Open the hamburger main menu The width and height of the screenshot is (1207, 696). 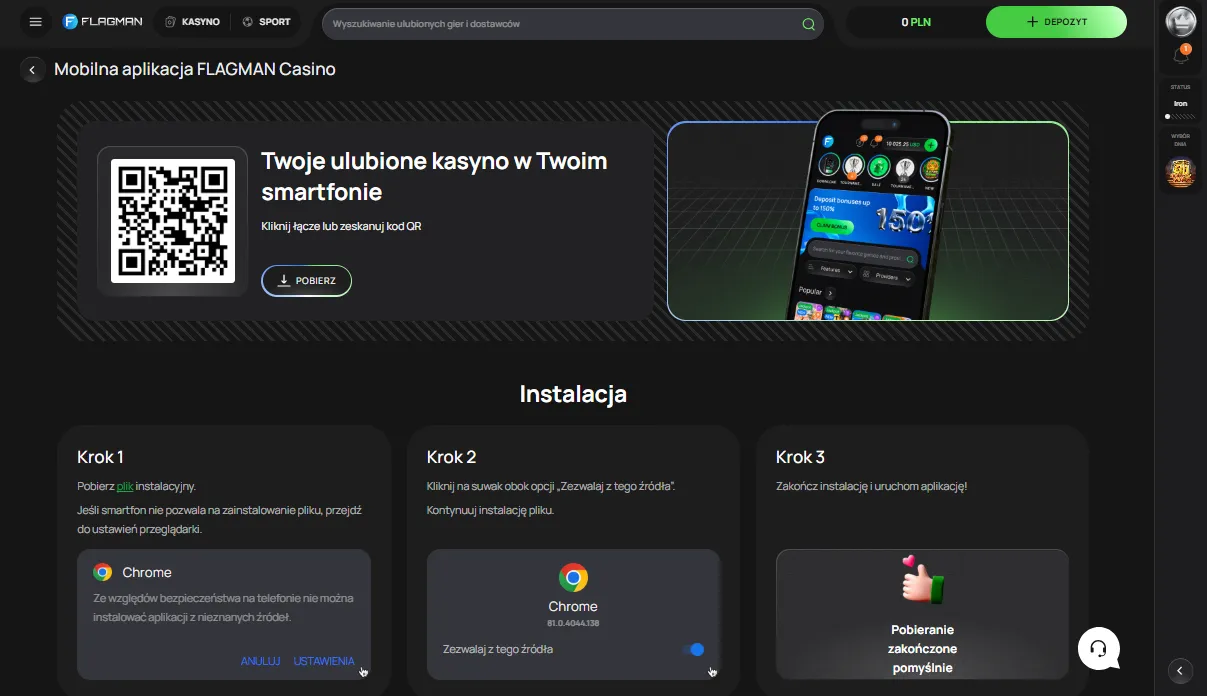click(36, 22)
